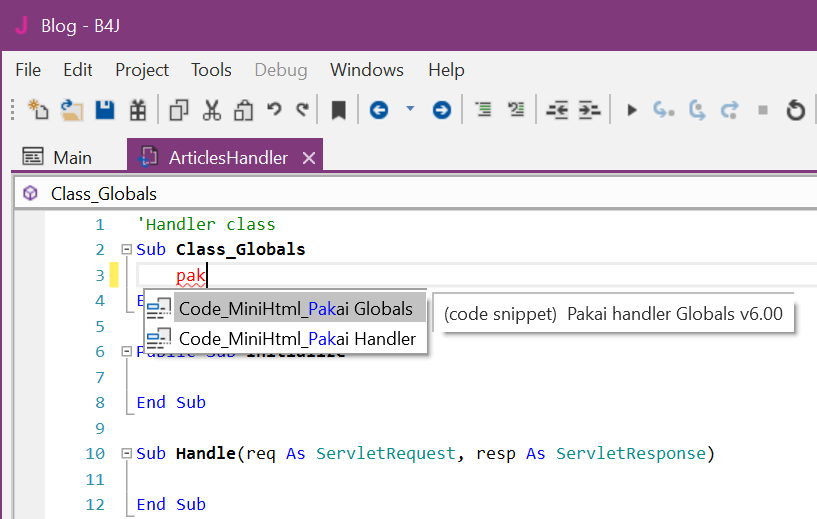This screenshot has width=817, height=519.
Task: Click the Step In debug icon
Action: click(664, 110)
